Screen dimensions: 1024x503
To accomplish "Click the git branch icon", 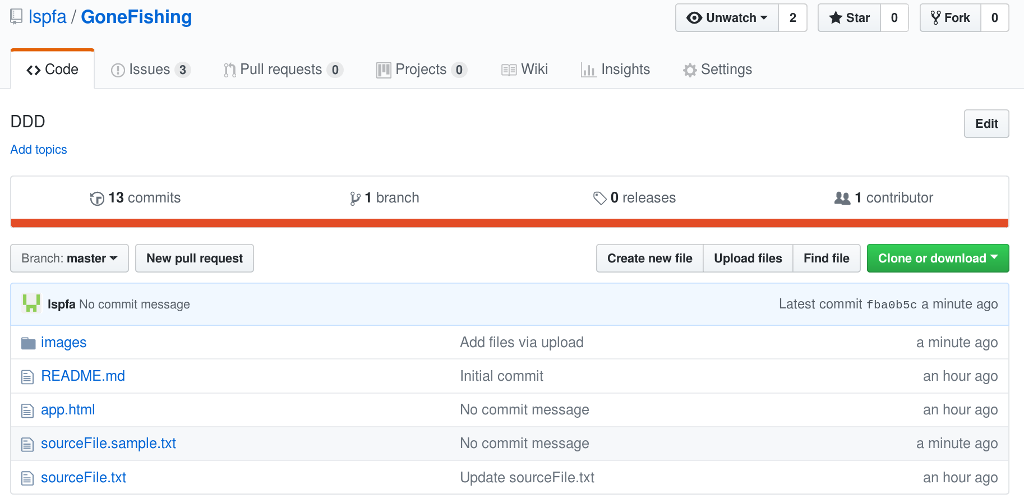I will point(355,198).
